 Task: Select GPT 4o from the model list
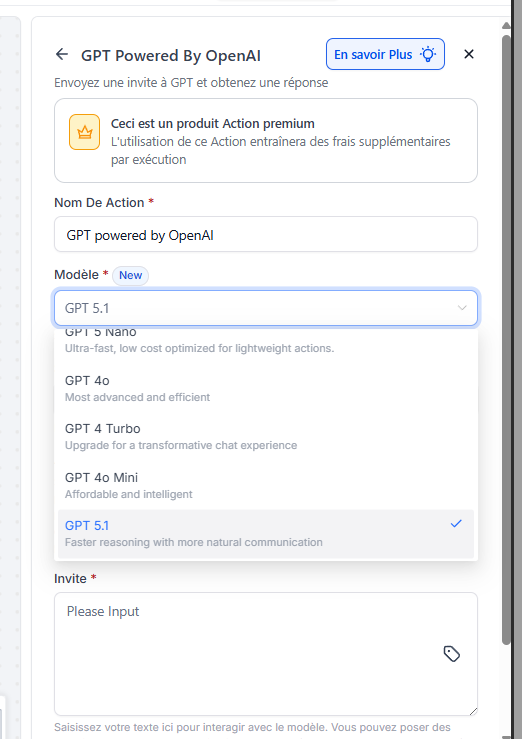266,388
